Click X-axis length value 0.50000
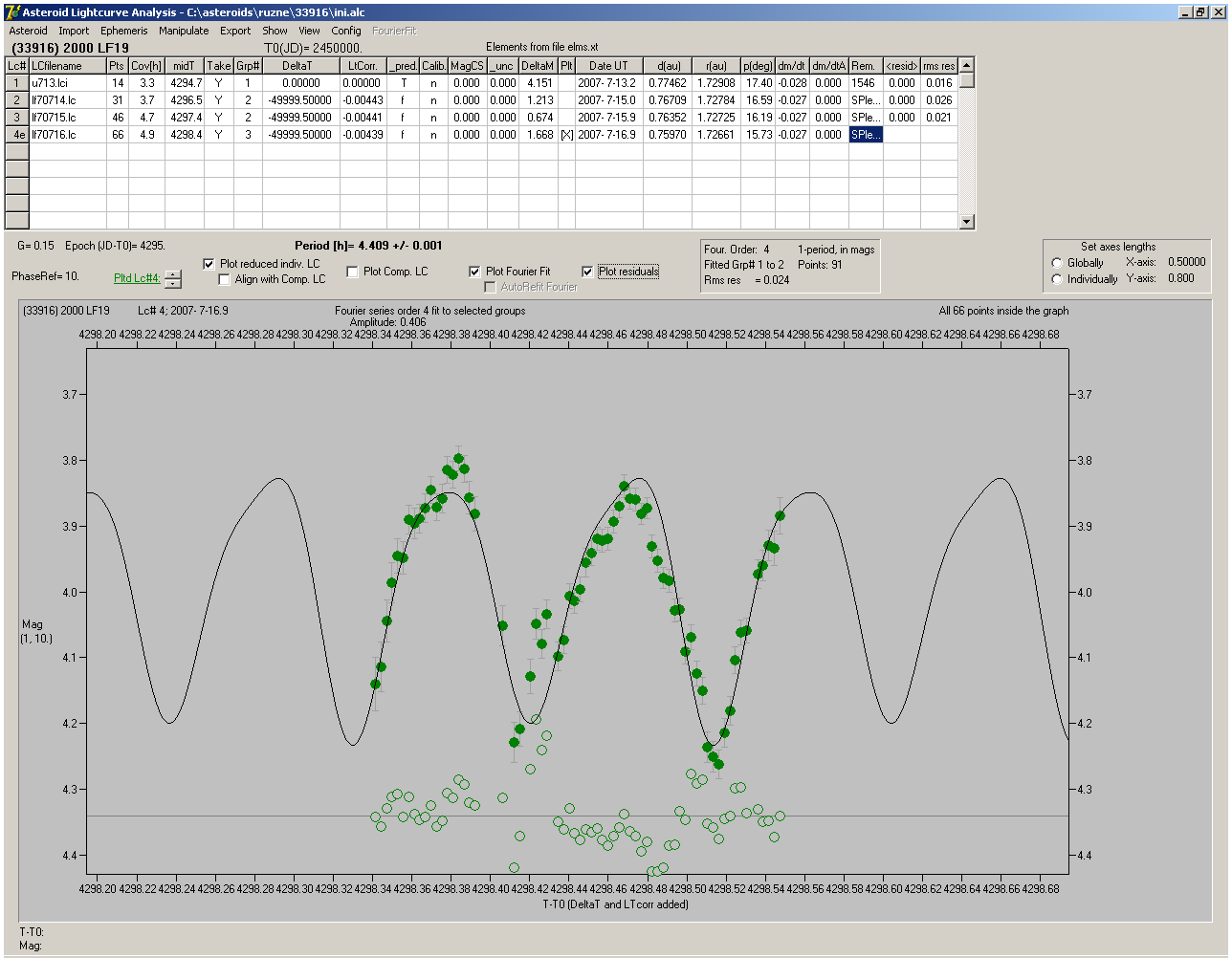This screenshot has width=1232, height=958. click(1186, 262)
